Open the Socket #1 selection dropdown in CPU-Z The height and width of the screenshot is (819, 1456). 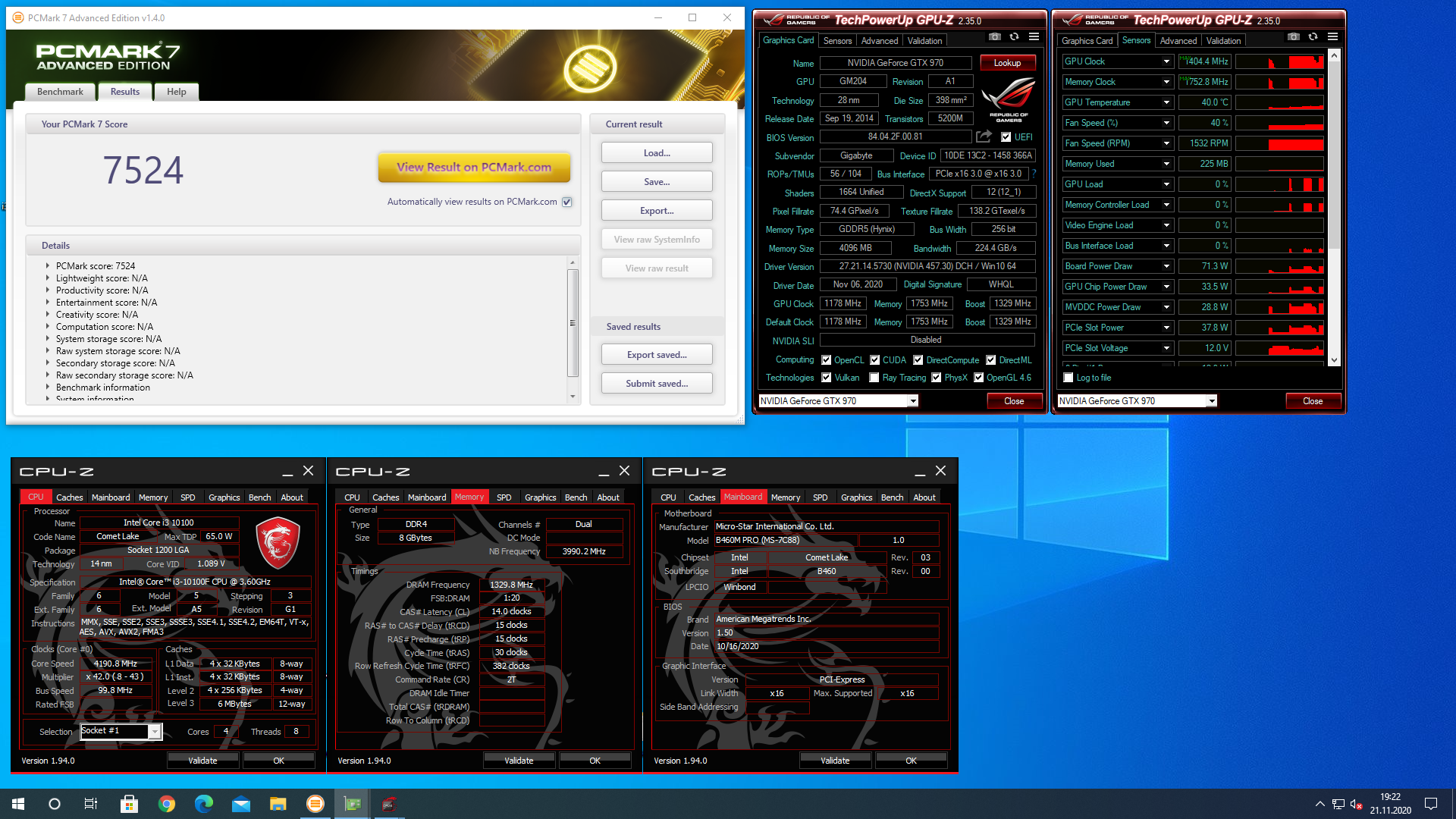(155, 732)
